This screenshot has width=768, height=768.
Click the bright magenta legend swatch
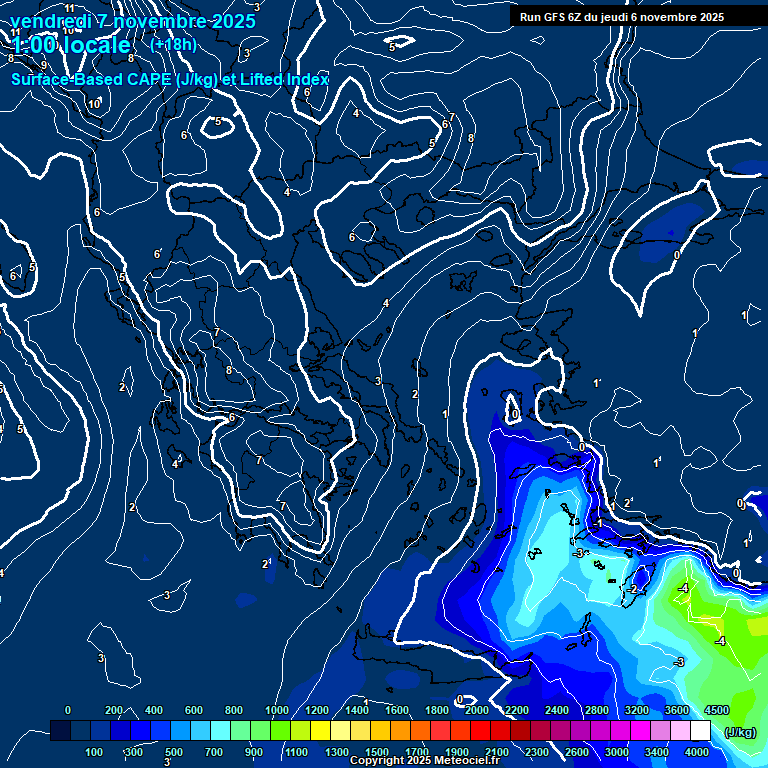pyautogui.click(x=640, y=730)
